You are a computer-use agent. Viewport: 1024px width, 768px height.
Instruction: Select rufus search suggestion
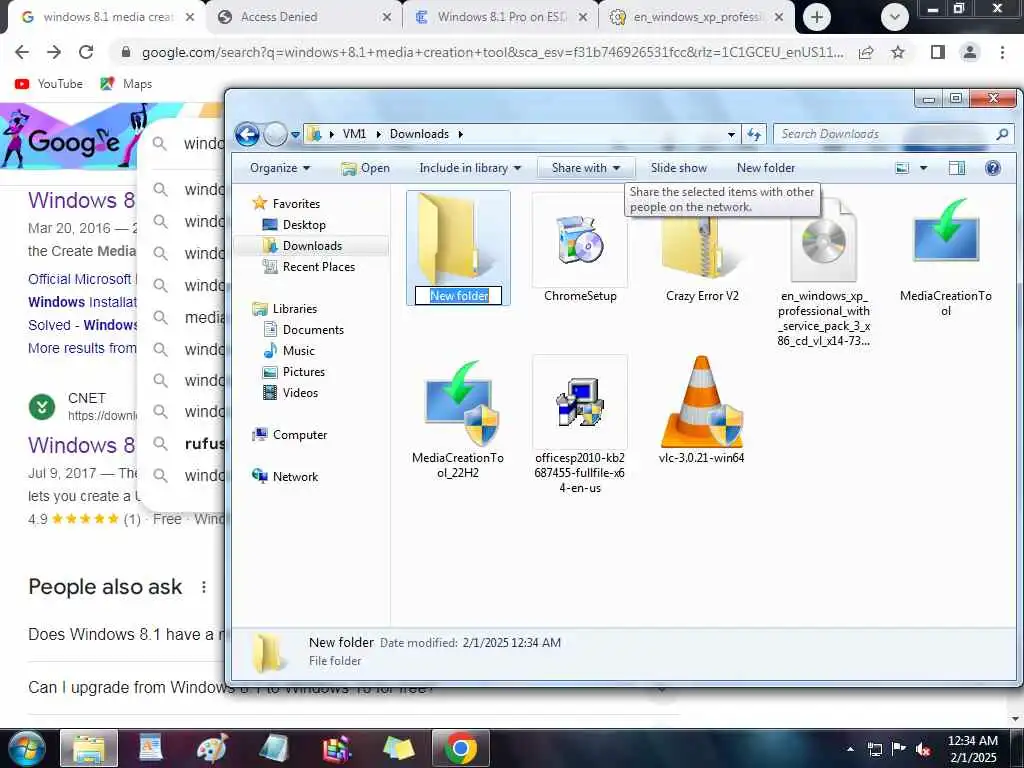[x=205, y=443]
